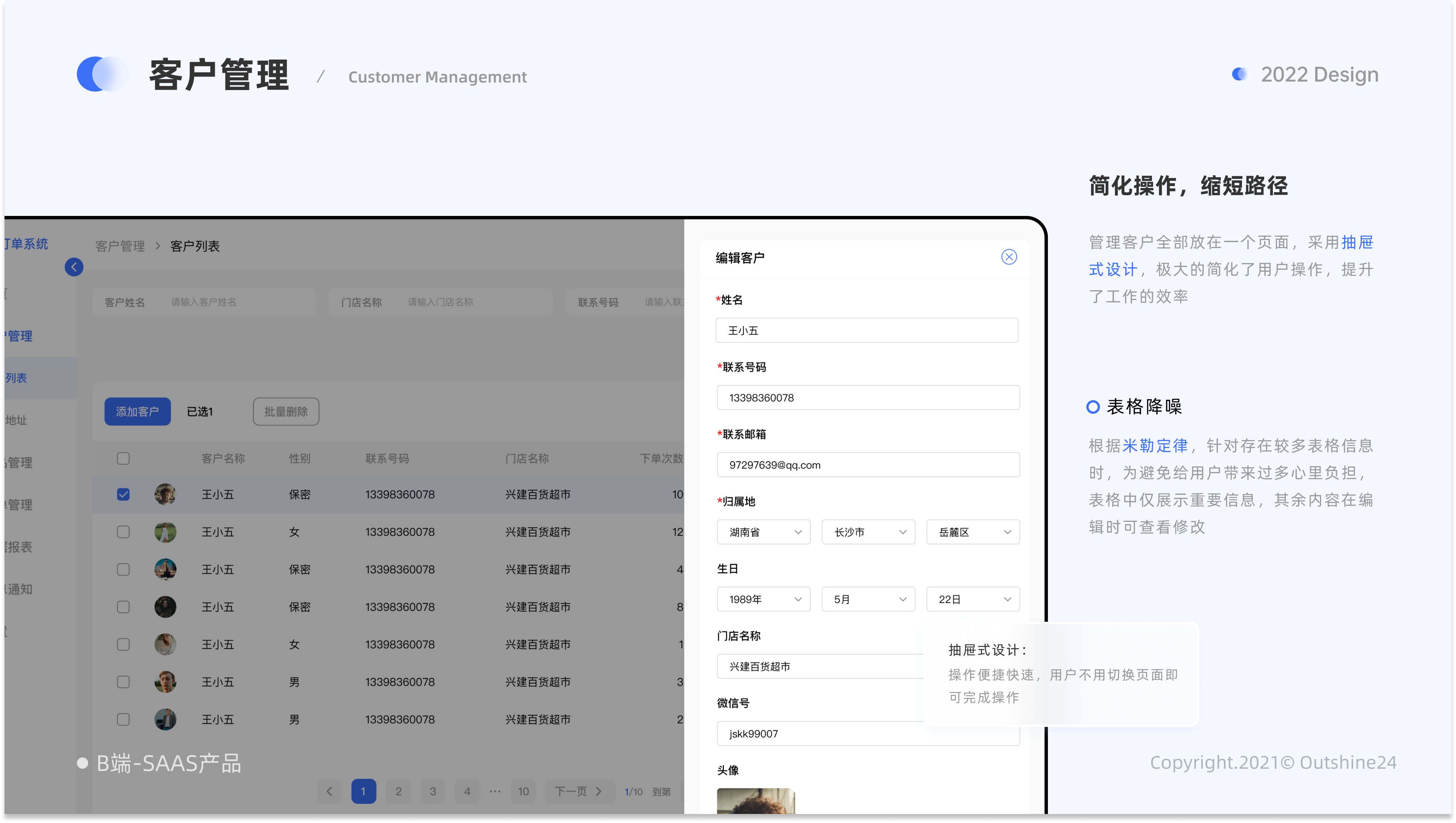Click the previous page chevron in pagination

[x=329, y=791]
